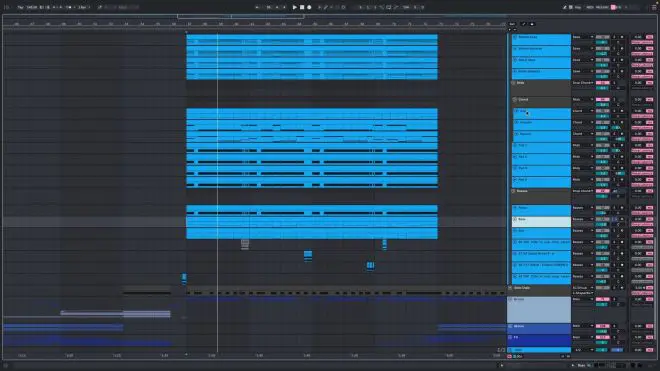The width and height of the screenshot is (660, 371).
Task: Select the FX track header
Action: (x=539, y=340)
